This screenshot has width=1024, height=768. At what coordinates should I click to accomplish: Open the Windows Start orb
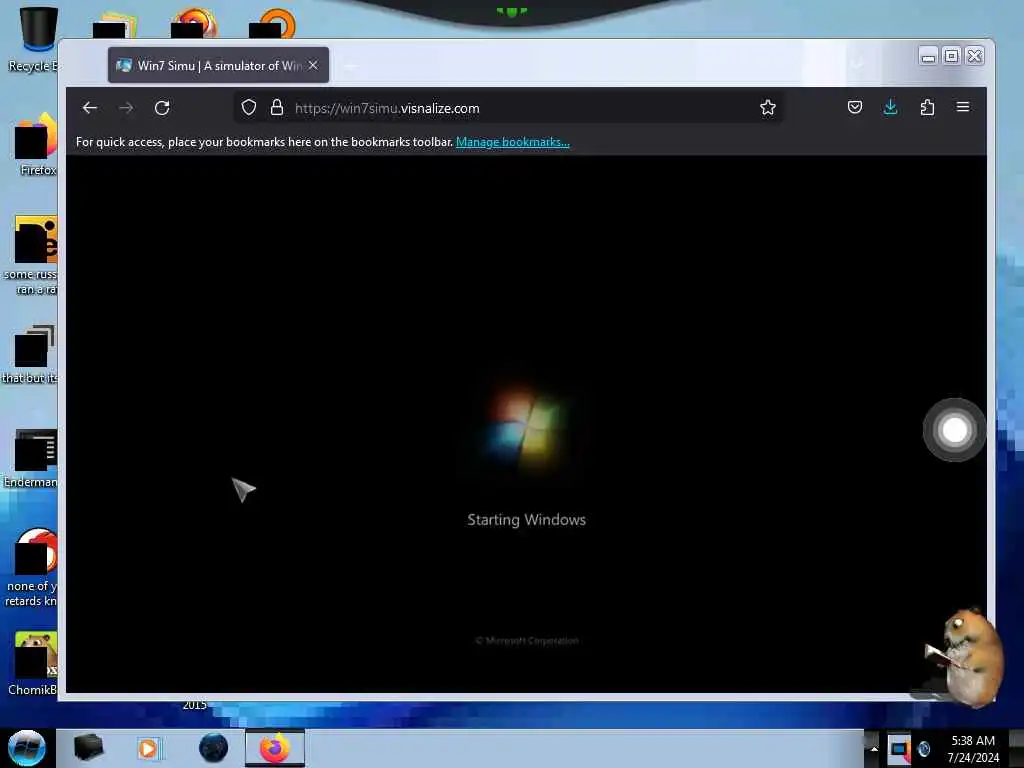[27, 748]
